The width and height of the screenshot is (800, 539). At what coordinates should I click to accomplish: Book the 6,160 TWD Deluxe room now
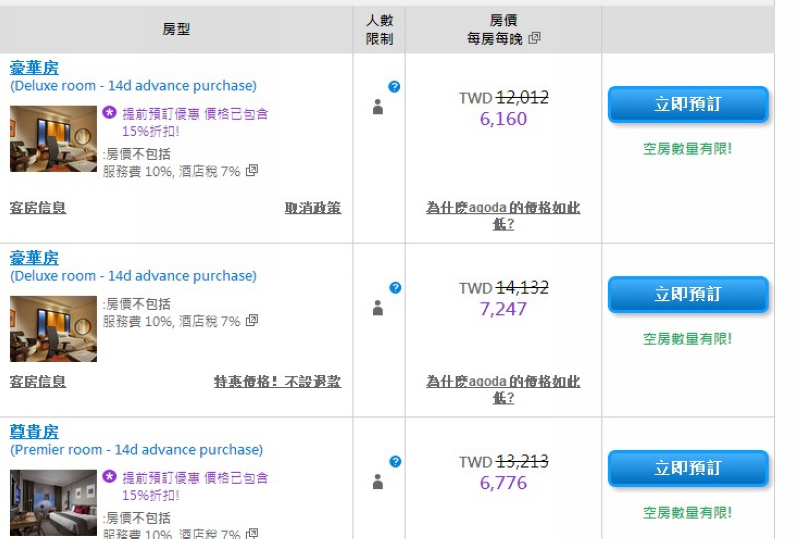(x=688, y=104)
